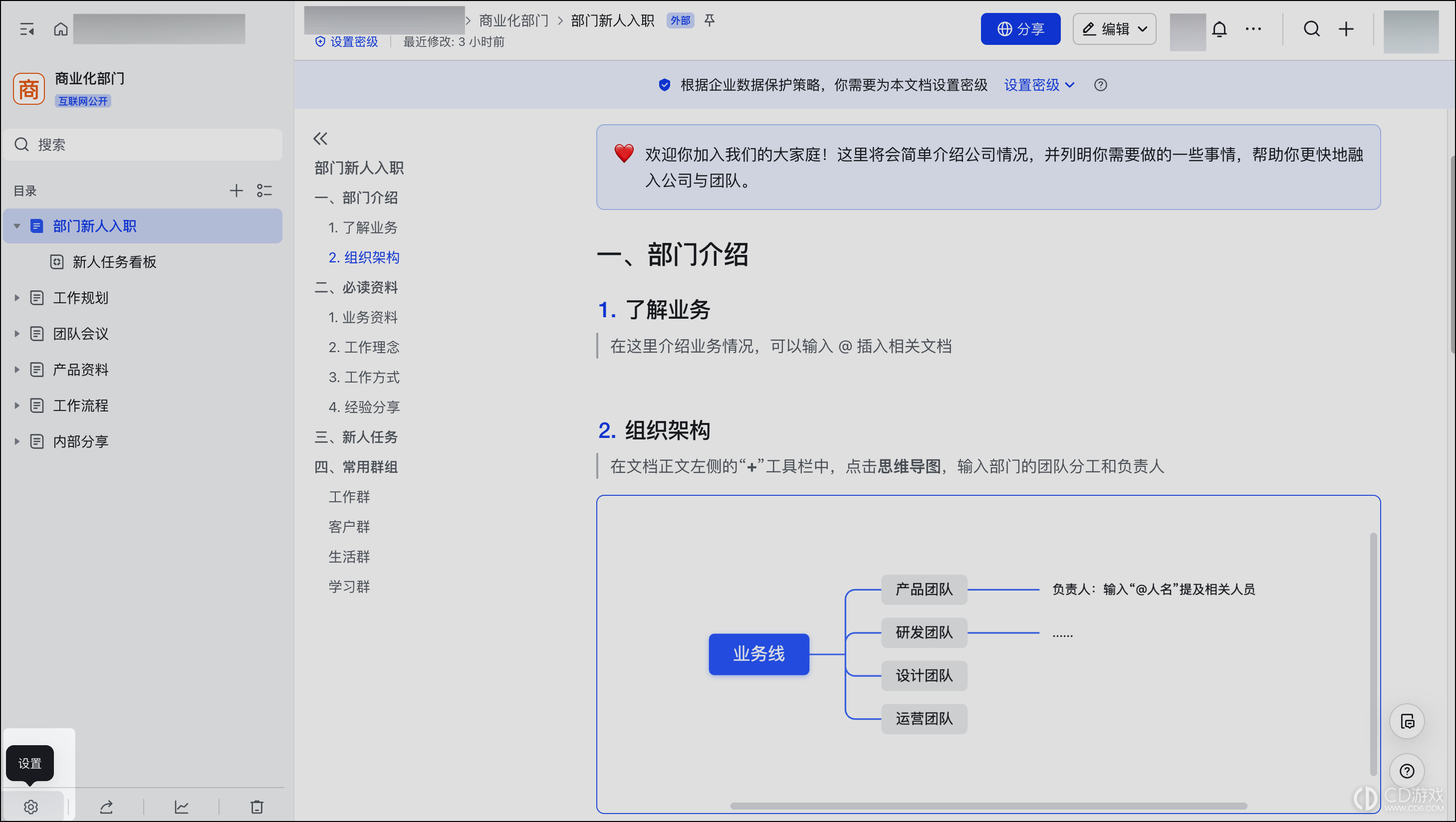Add a new page in 目录

[236, 191]
